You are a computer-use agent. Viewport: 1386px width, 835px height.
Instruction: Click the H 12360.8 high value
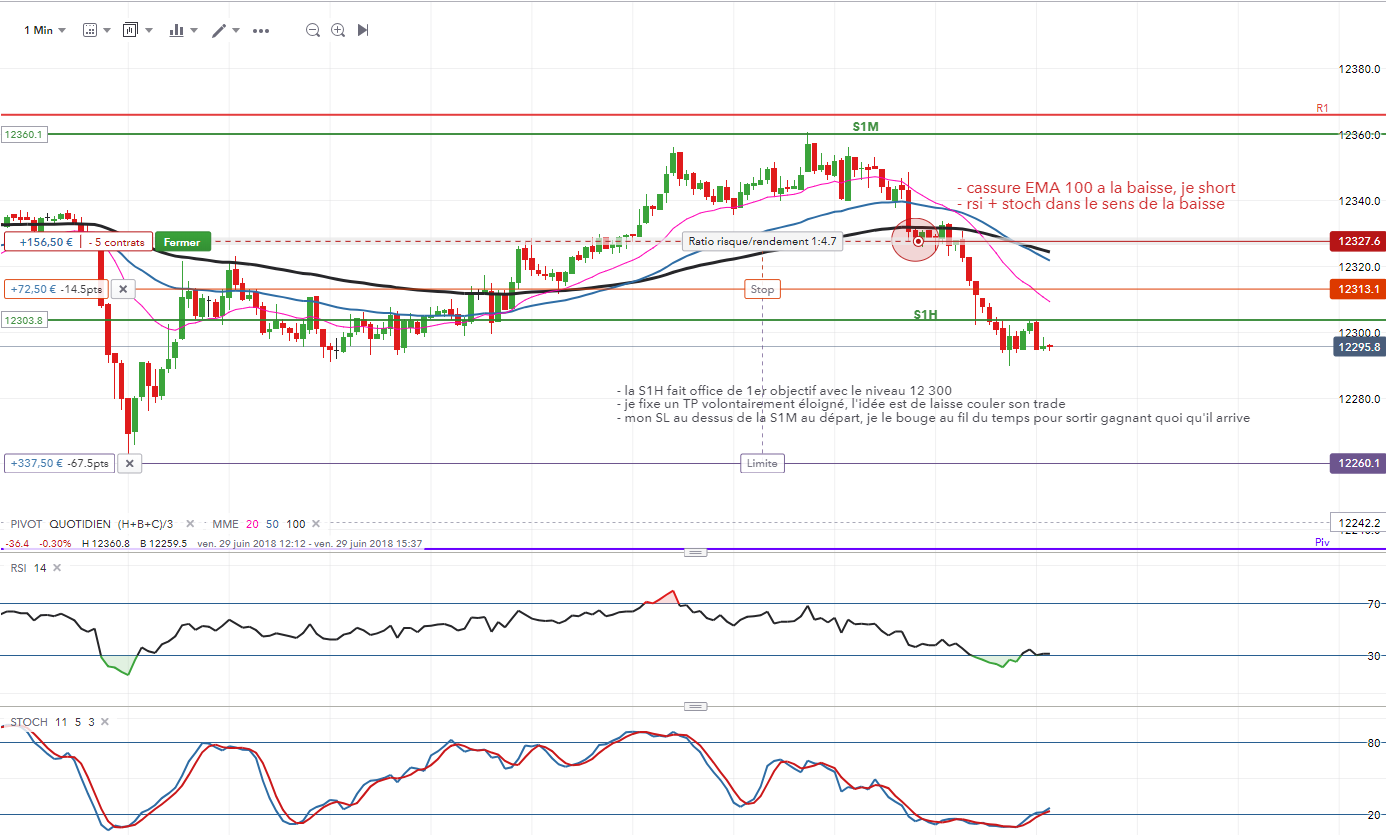(x=107, y=544)
